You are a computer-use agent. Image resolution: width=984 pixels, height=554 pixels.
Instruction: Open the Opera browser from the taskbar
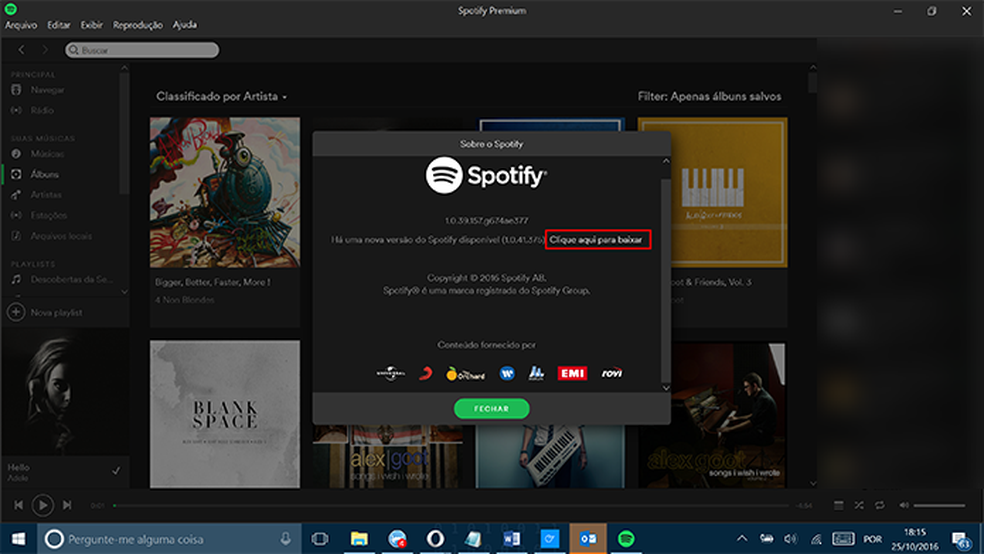435,539
